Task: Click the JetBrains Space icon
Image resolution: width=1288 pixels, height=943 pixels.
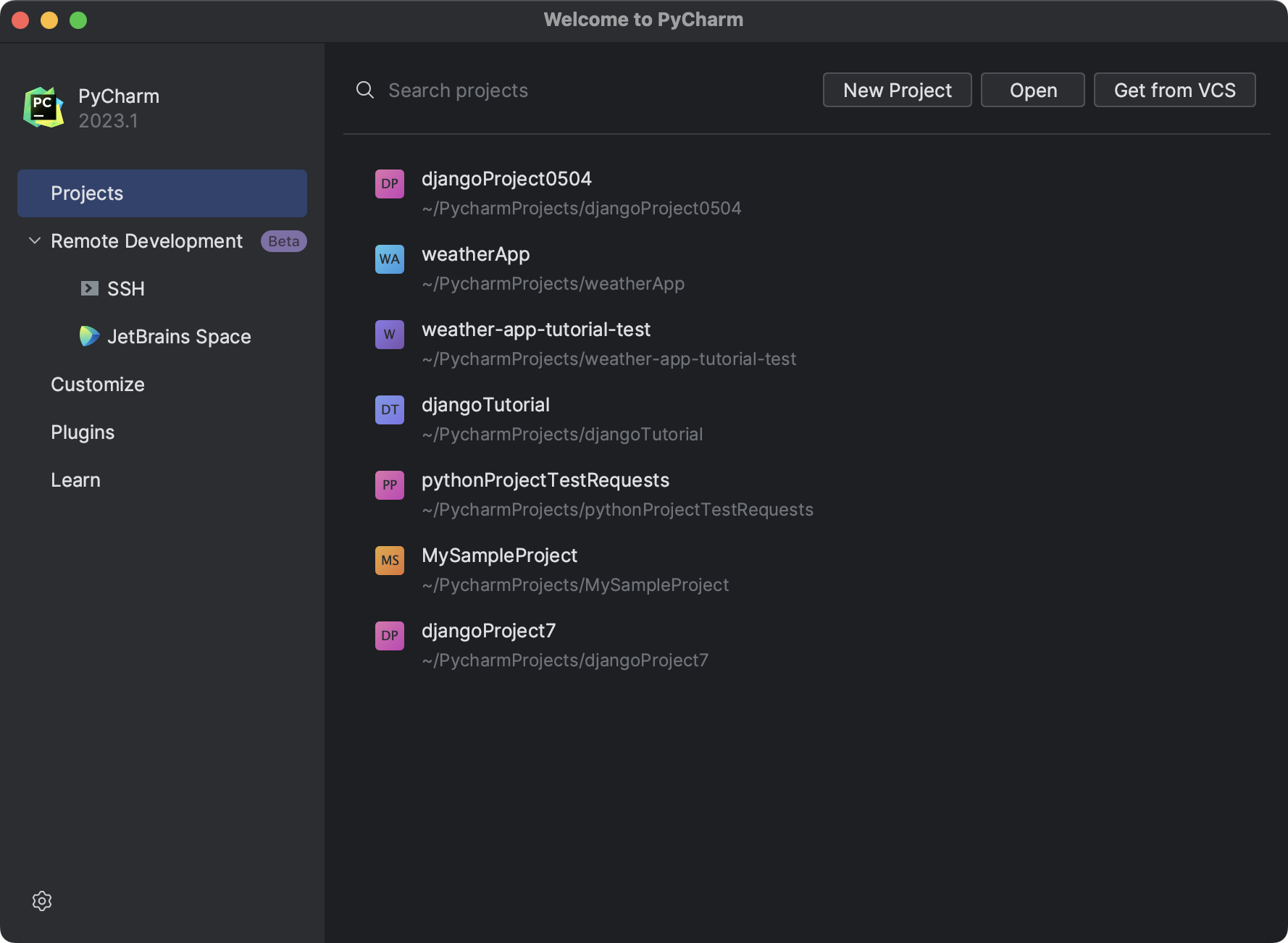Action: point(88,336)
